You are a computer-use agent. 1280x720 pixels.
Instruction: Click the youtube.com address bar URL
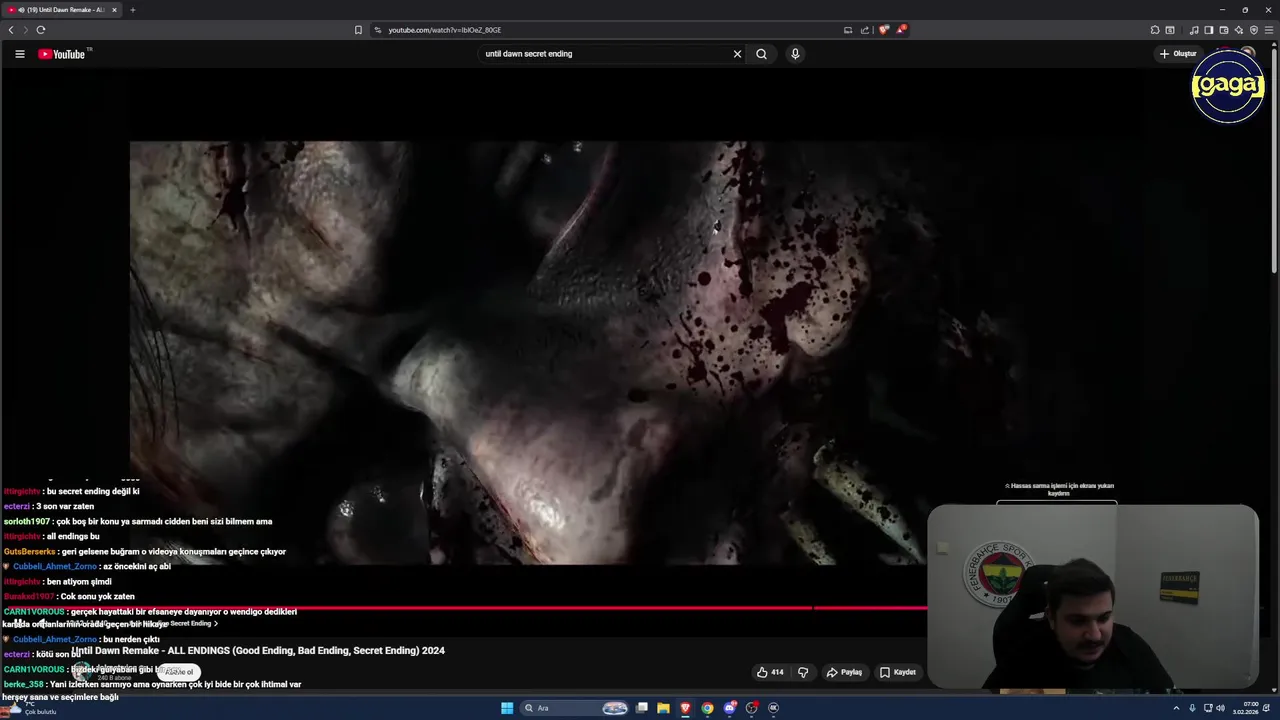pyautogui.click(x=445, y=30)
